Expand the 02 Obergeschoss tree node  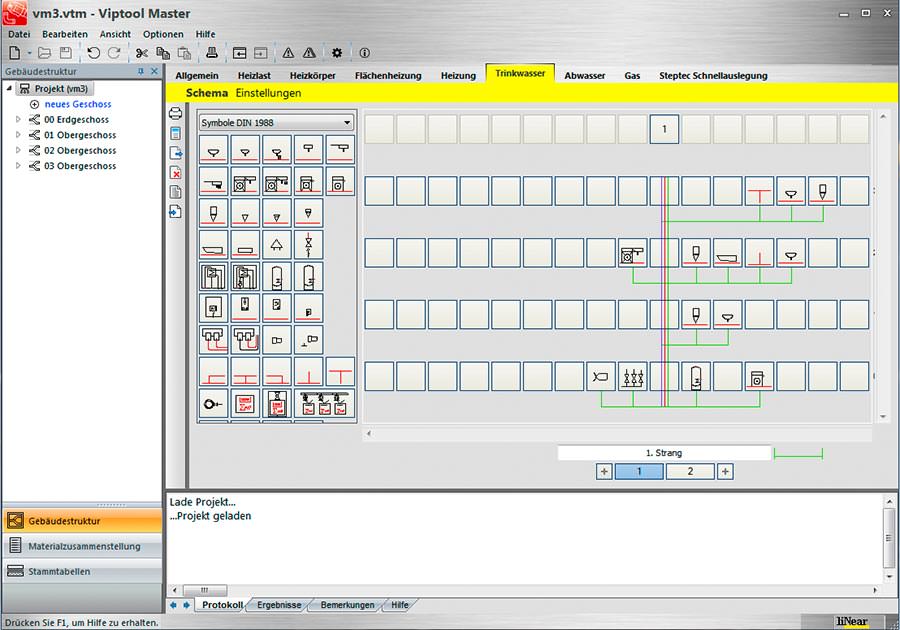(18, 150)
